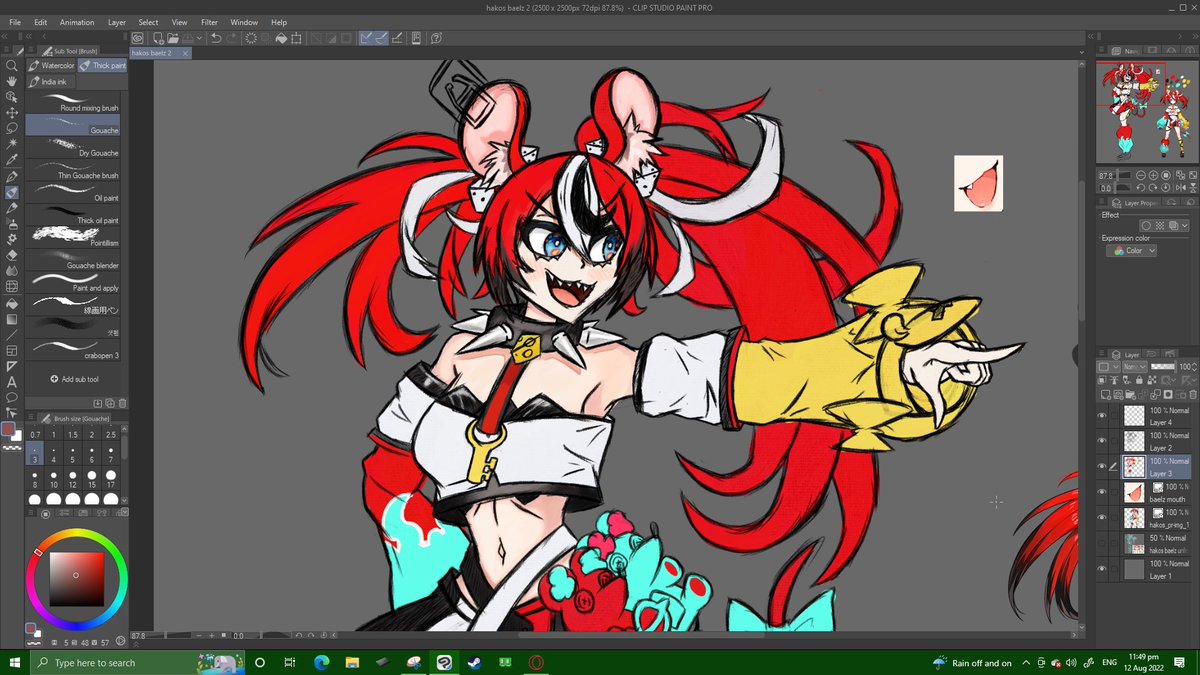The width and height of the screenshot is (1200, 675).
Task: Toggle visibility of baelz mouth layer
Action: (x=1102, y=492)
